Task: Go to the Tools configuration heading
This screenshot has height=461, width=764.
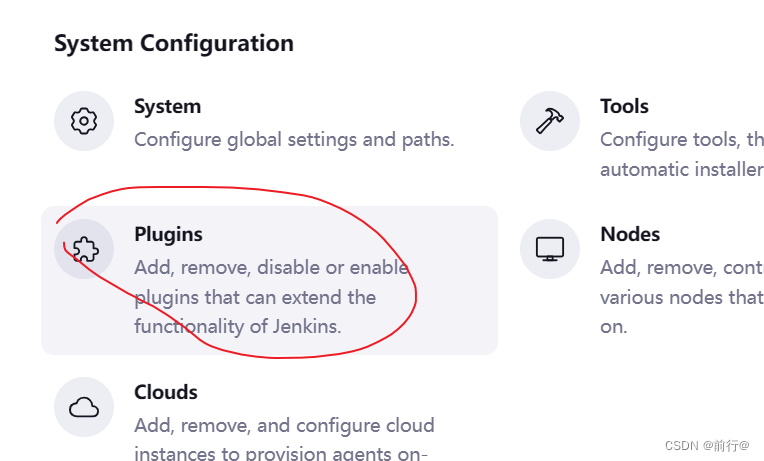Action: click(624, 107)
